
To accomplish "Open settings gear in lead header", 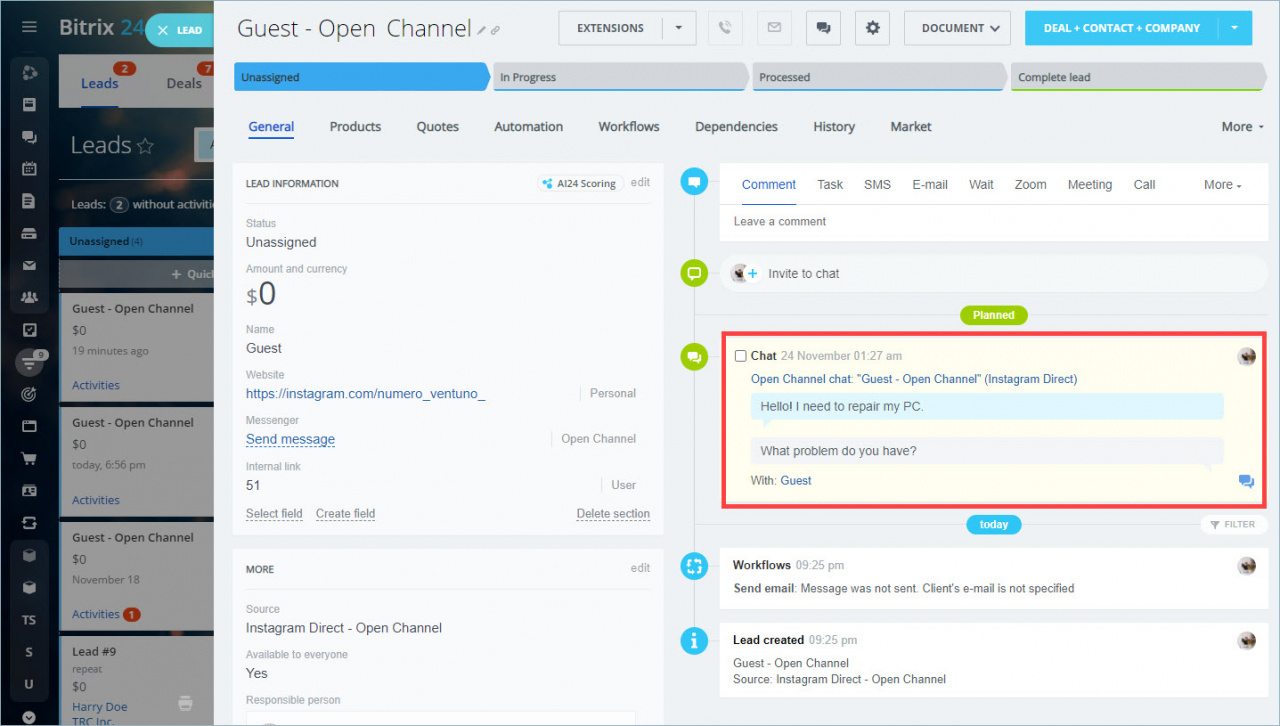I will point(872,28).
